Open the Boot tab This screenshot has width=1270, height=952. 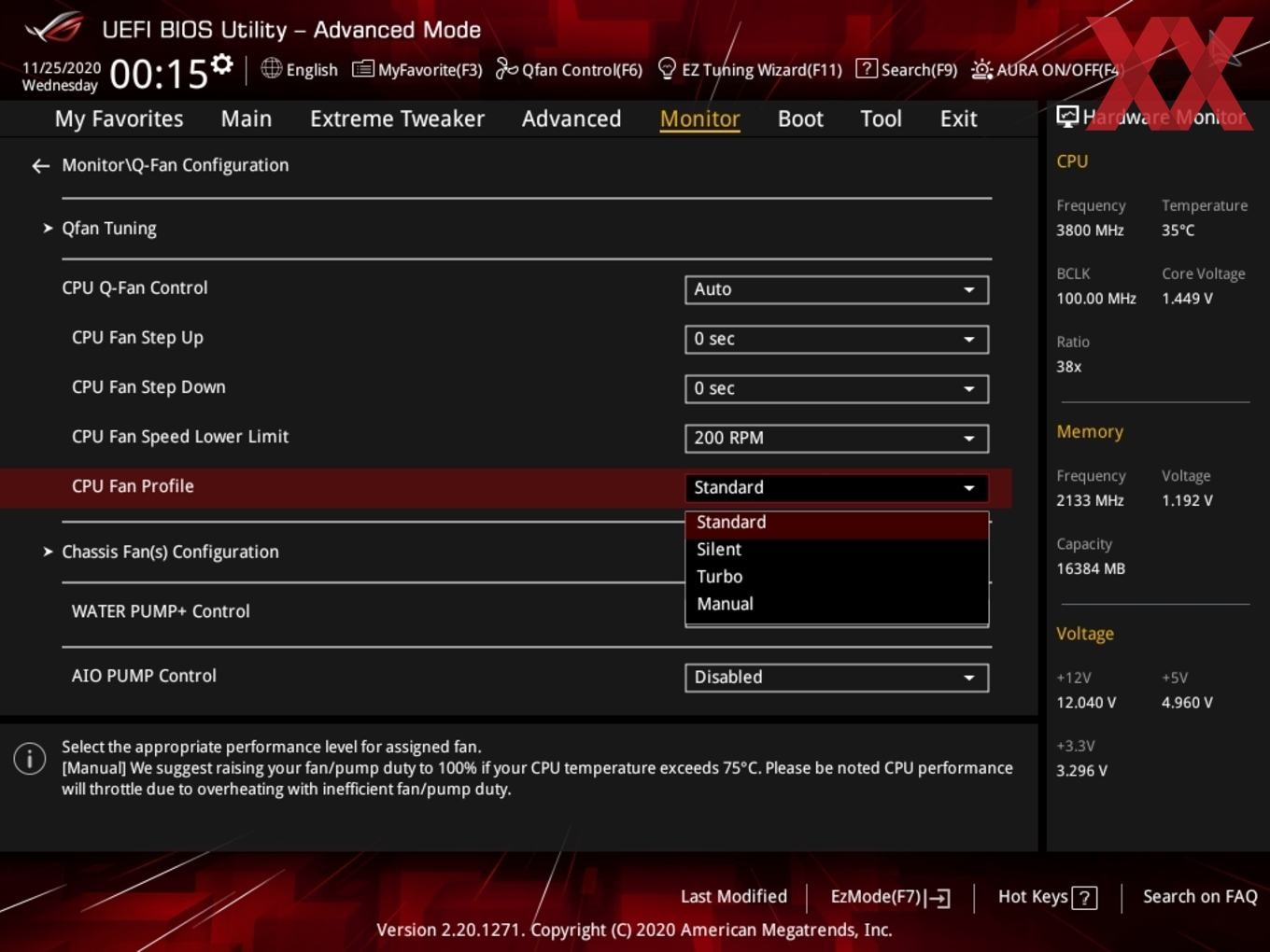pos(800,119)
